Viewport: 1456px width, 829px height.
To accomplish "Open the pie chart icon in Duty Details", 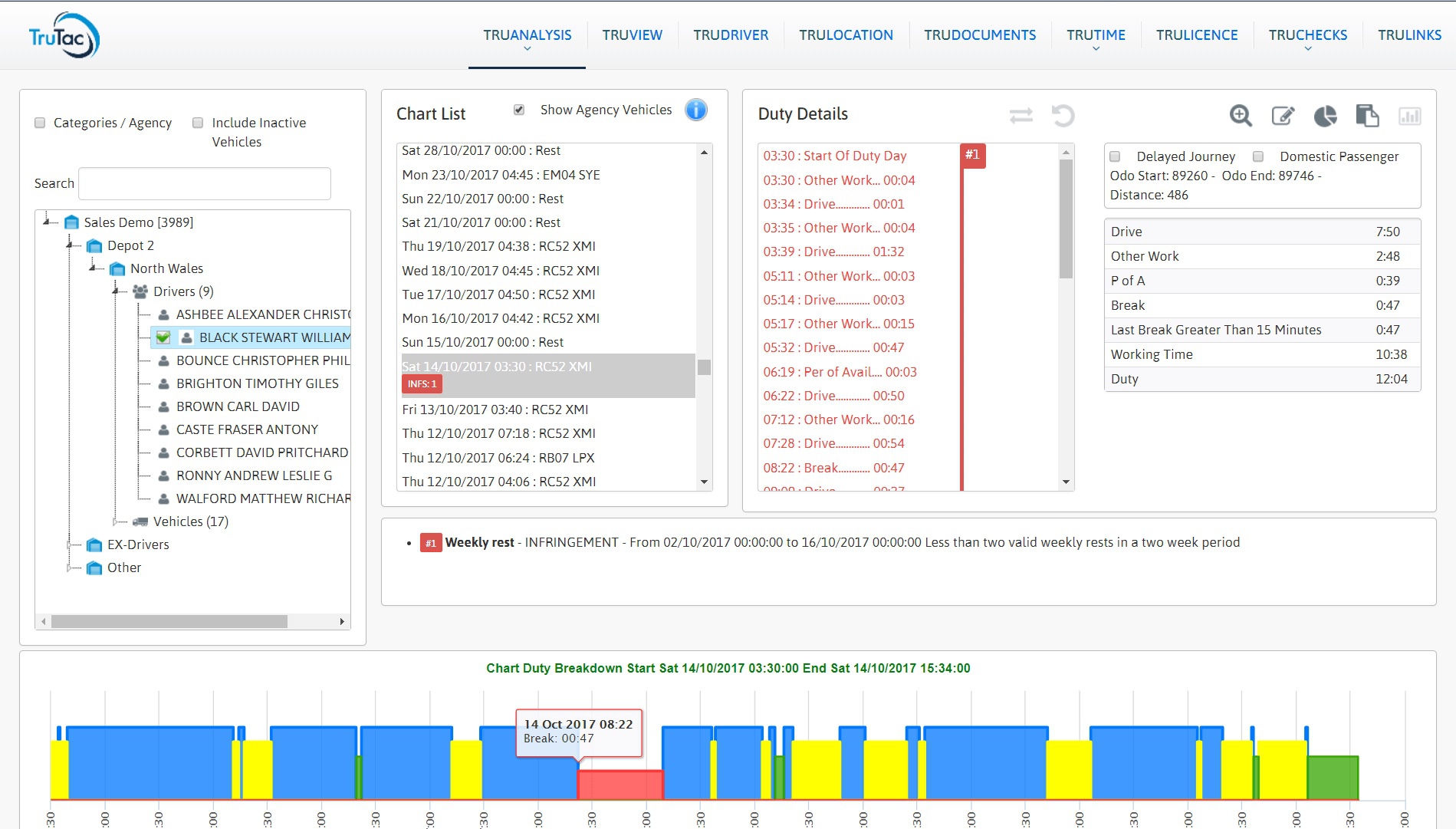I will pyautogui.click(x=1325, y=116).
